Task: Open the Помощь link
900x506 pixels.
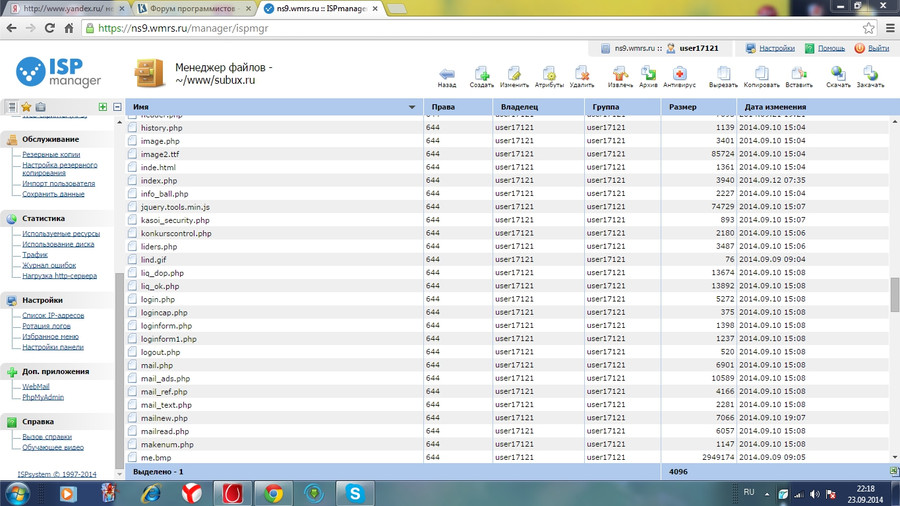Action: click(831, 48)
